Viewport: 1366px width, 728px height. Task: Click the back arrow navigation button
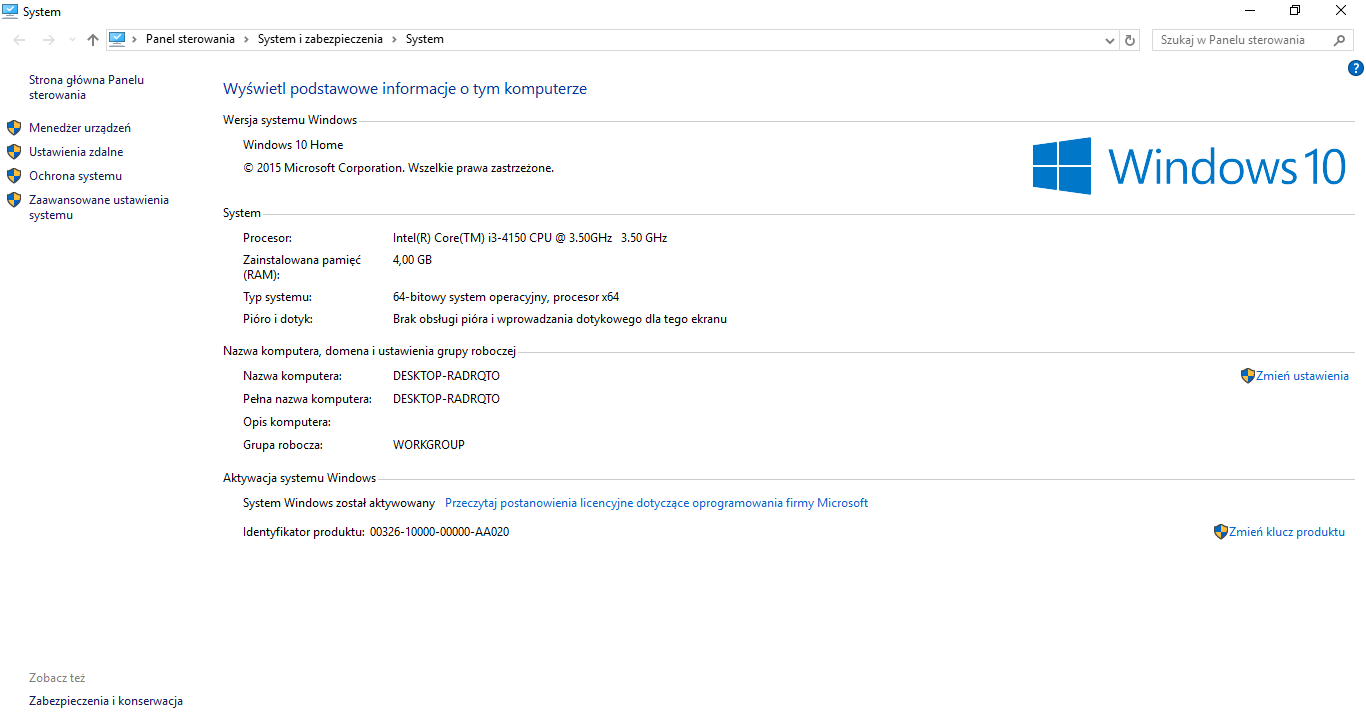(x=19, y=40)
